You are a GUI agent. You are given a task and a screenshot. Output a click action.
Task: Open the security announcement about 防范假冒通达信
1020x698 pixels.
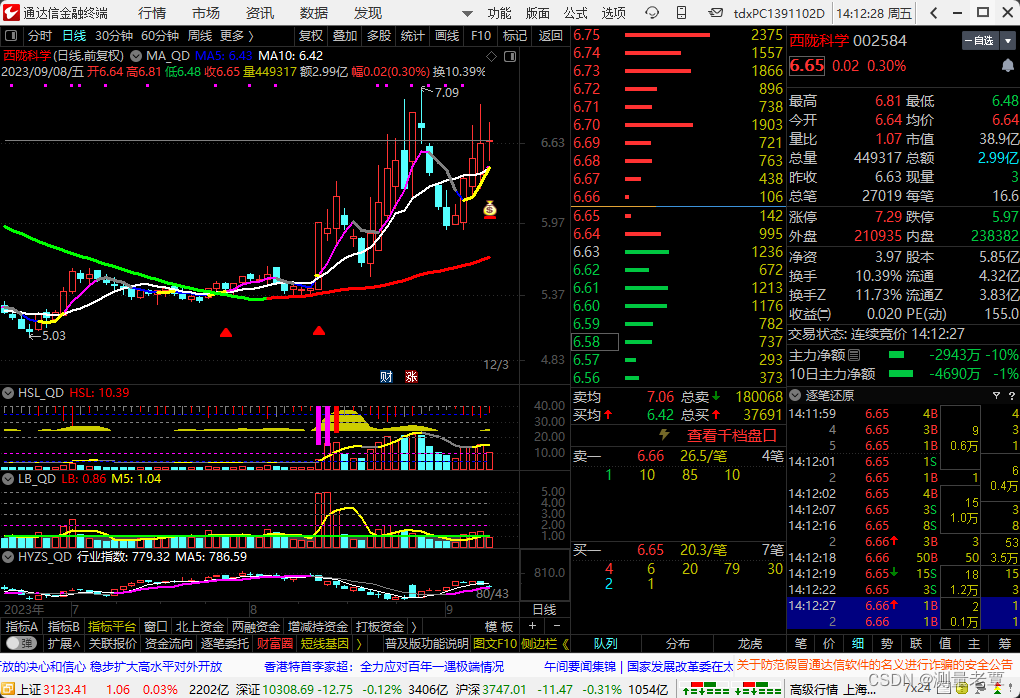[x=874, y=665]
